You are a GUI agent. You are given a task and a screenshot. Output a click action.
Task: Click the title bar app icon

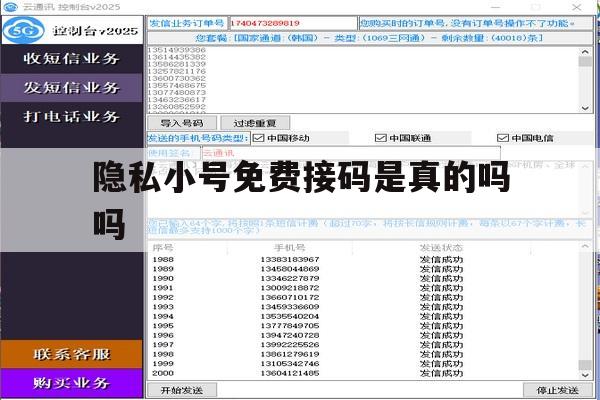pos(10,7)
